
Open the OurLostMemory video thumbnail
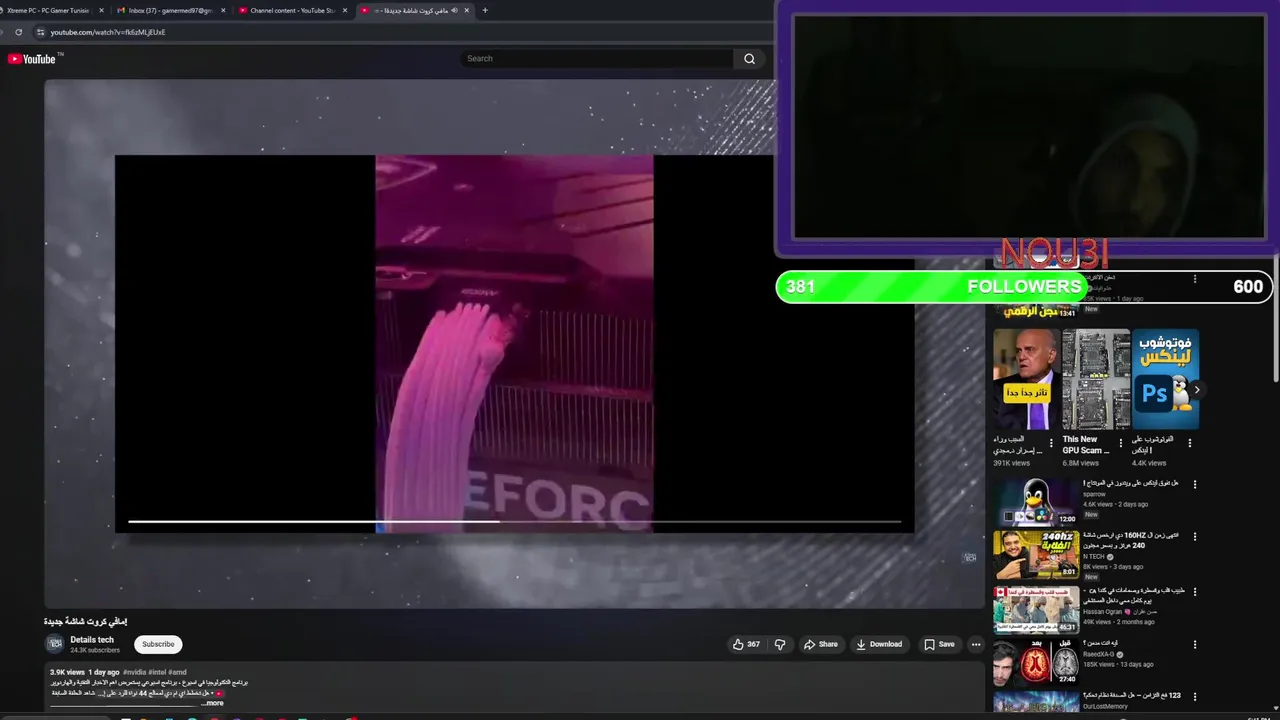coord(1036,702)
